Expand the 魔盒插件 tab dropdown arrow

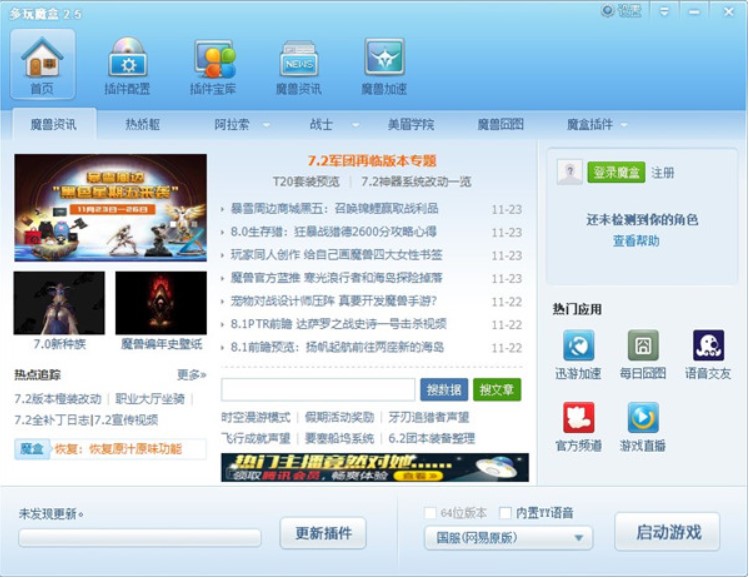tap(624, 125)
